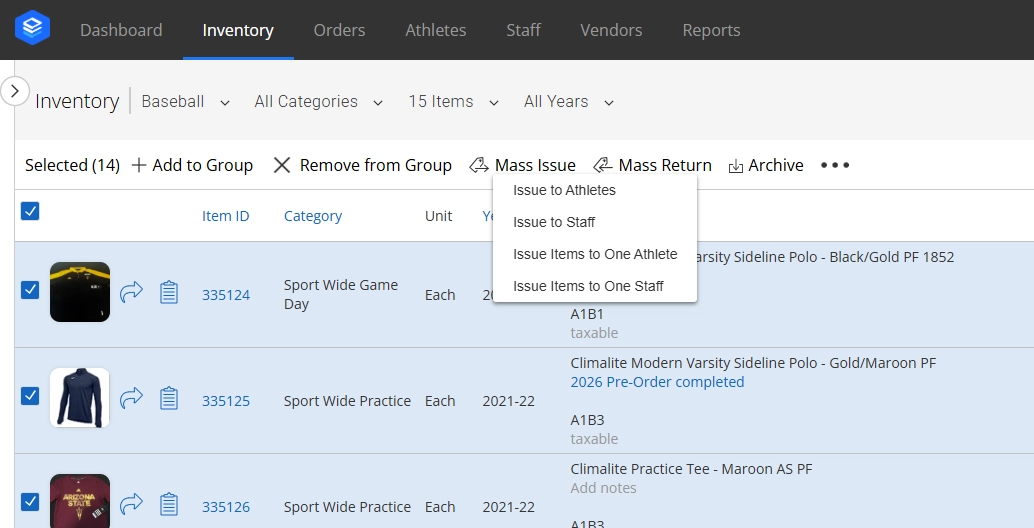Click Climalite Modern Varsity Sideline Polo - Gold/Maroon PF
The height and width of the screenshot is (528, 1034).
click(x=753, y=363)
